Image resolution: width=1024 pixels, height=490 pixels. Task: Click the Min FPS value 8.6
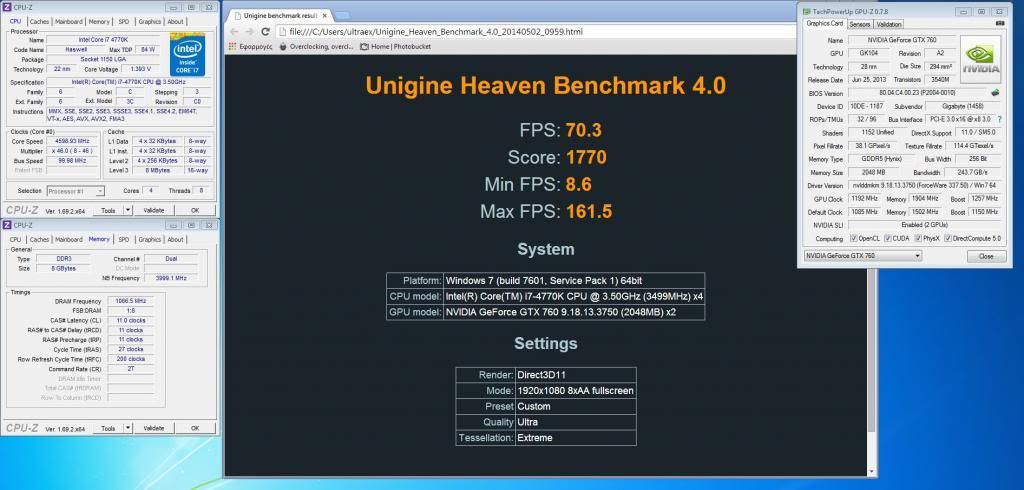(x=579, y=185)
